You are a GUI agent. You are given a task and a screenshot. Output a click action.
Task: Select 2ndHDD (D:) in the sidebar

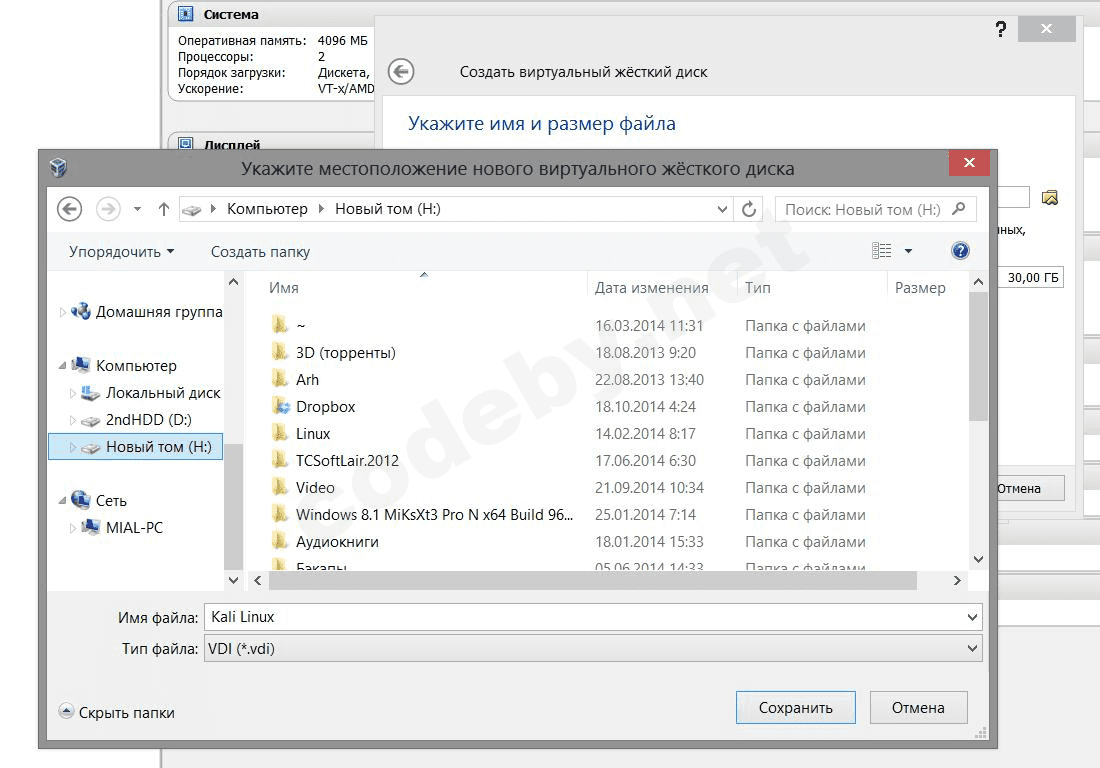(x=148, y=420)
